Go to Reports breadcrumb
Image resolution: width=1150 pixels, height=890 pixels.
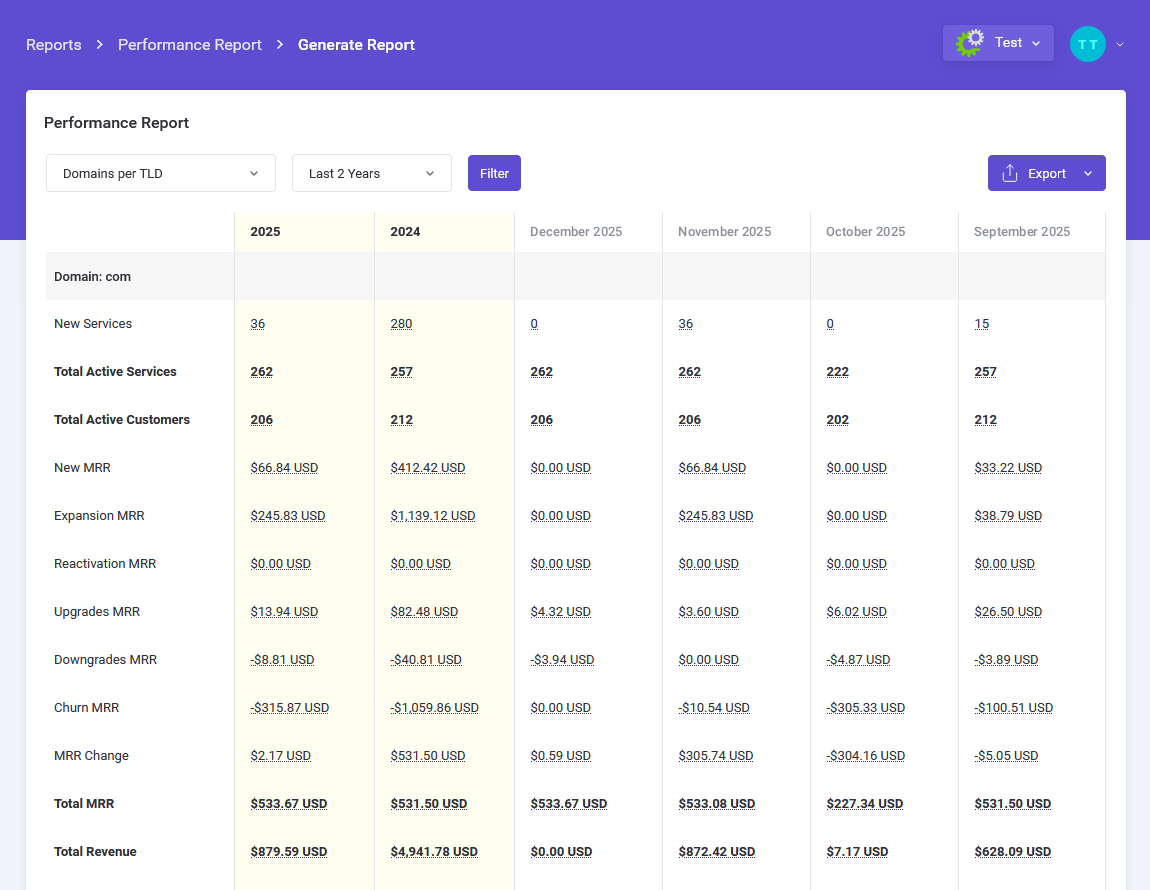pos(54,45)
